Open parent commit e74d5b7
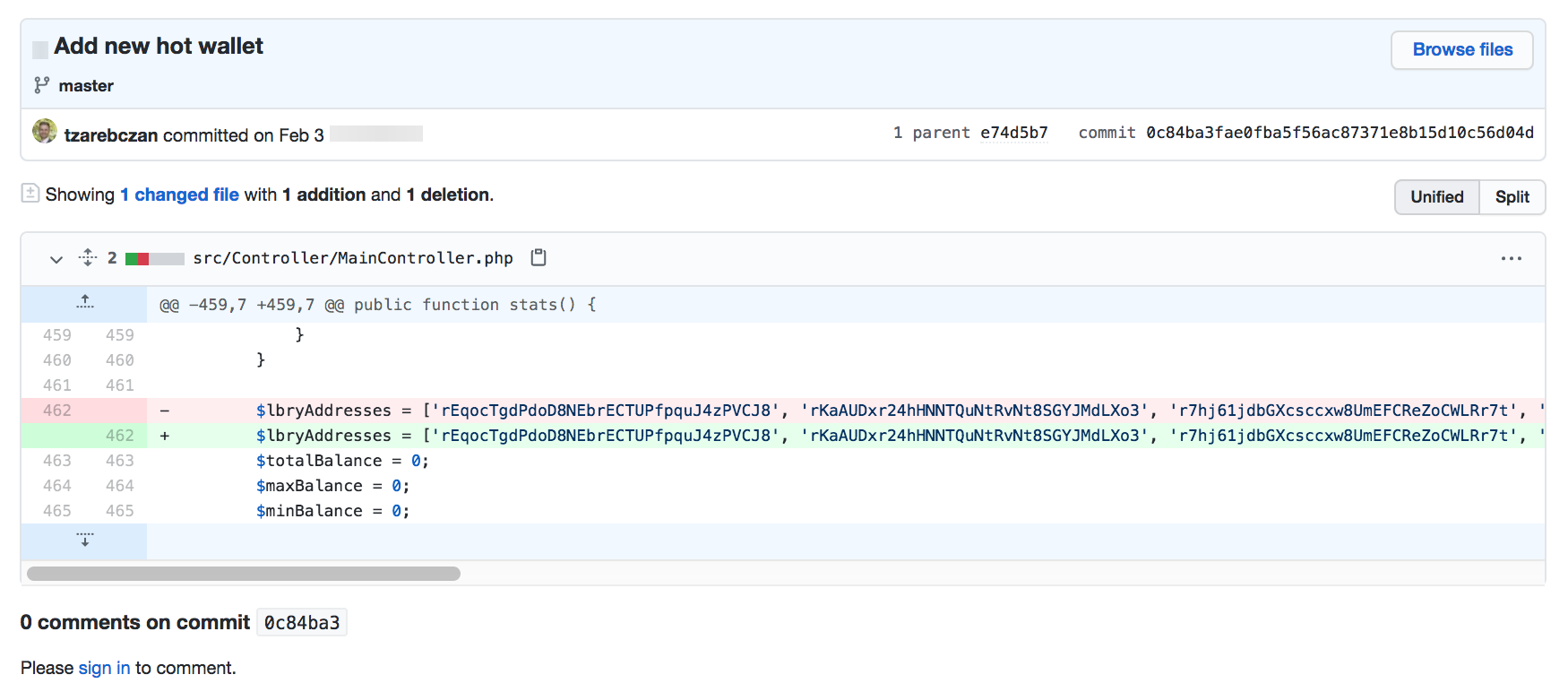1568x692 pixels. 1013,133
